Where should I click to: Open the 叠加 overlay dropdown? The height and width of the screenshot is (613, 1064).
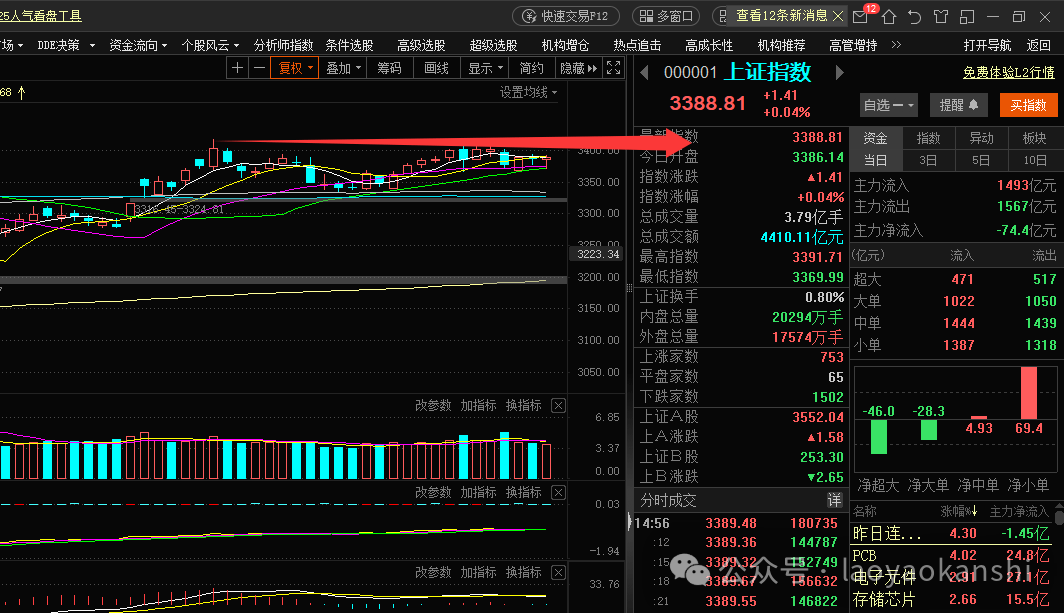click(x=343, y=68)
